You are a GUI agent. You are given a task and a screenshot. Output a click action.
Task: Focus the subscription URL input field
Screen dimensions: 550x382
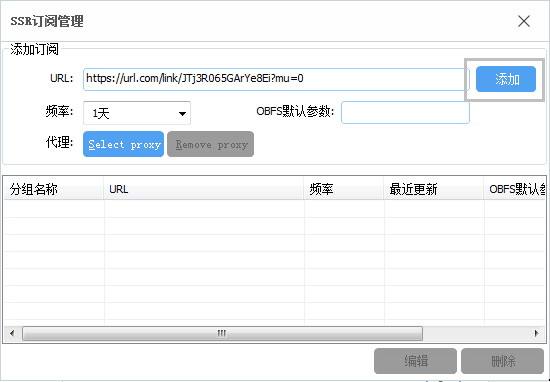tap(276, 79)
